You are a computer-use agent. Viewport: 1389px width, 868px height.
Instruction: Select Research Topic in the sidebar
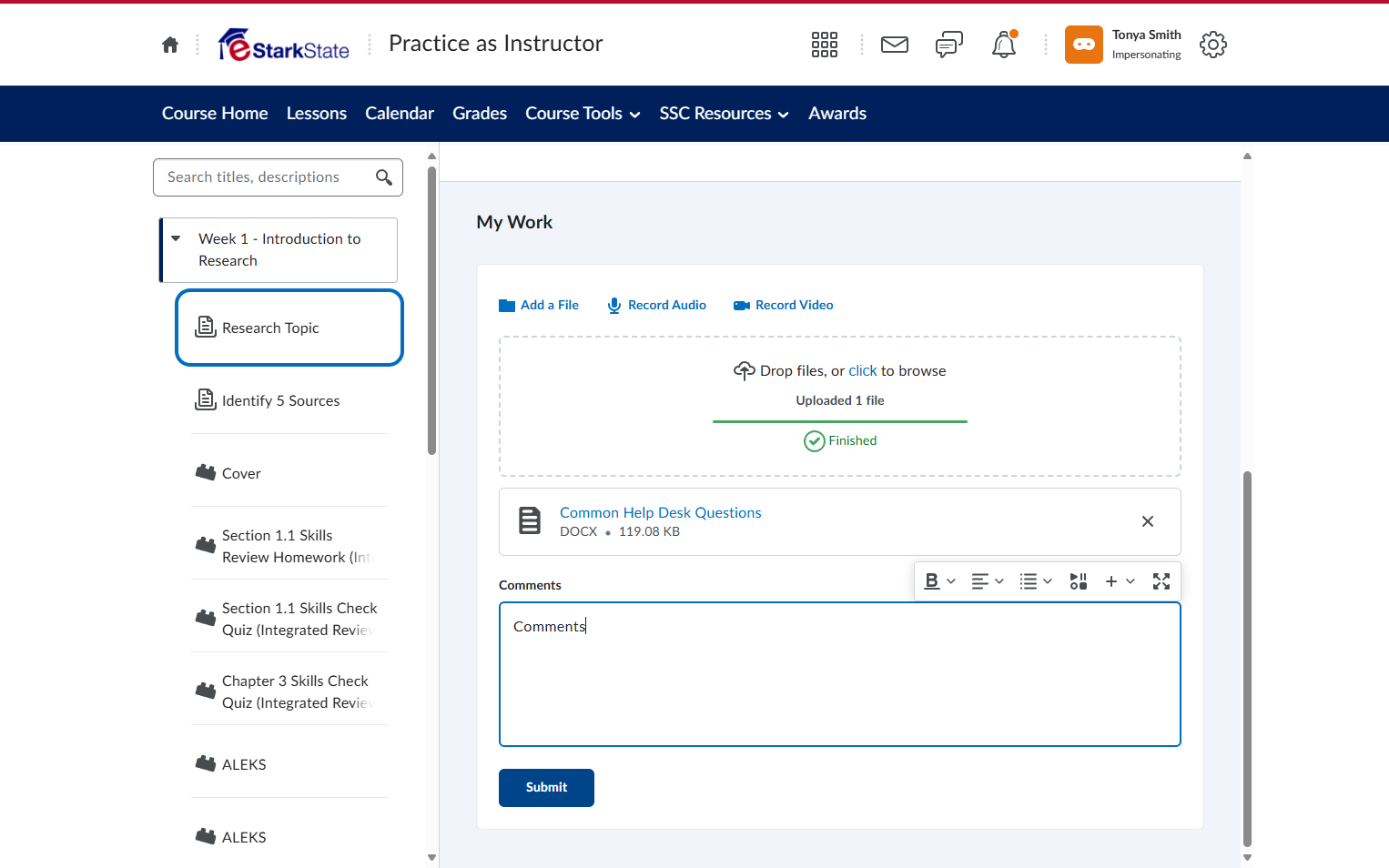pyautogui.click(x=289, y=328)
